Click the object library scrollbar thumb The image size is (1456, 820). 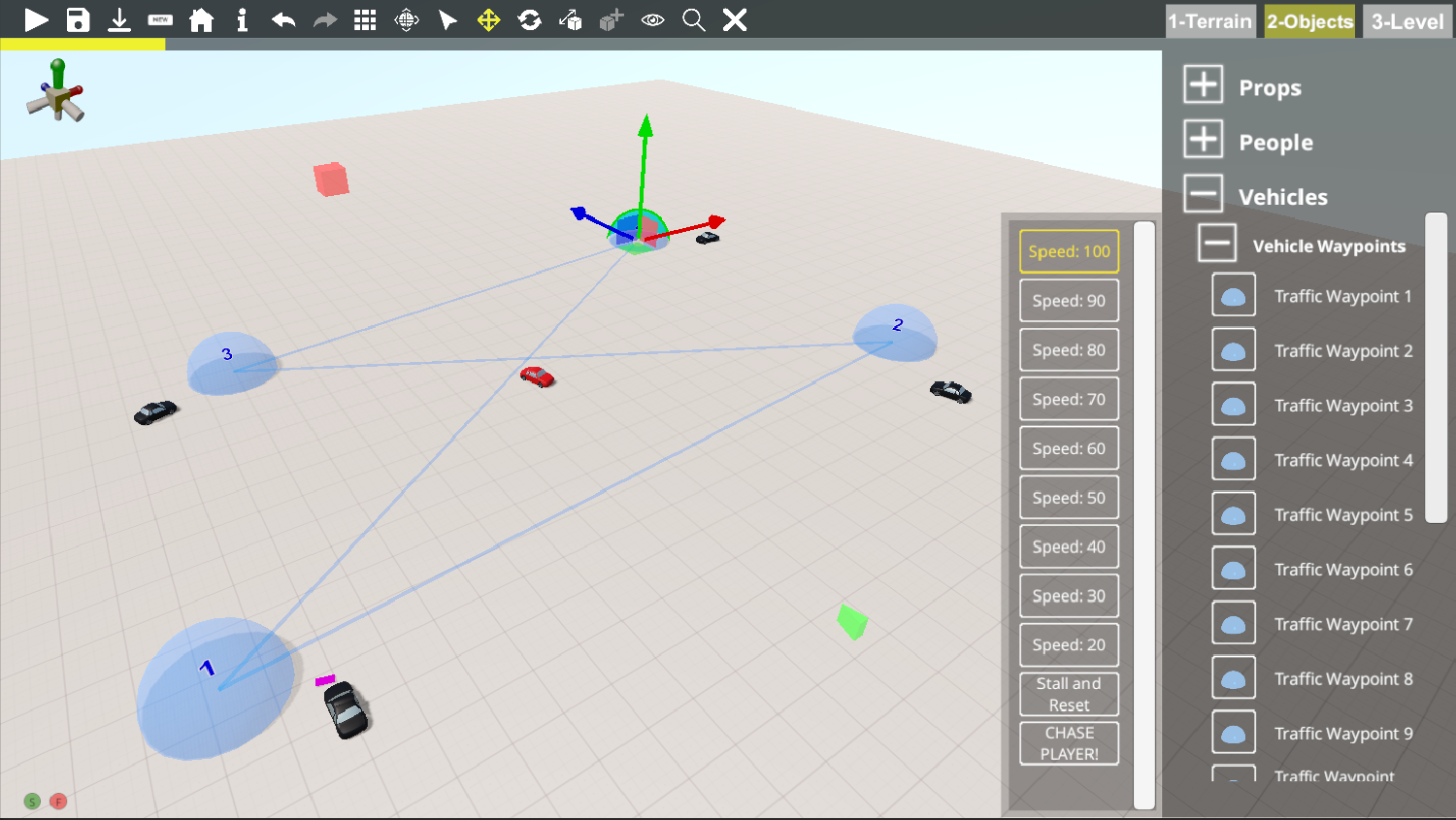pyautogui.click(x=1436, y=369)
